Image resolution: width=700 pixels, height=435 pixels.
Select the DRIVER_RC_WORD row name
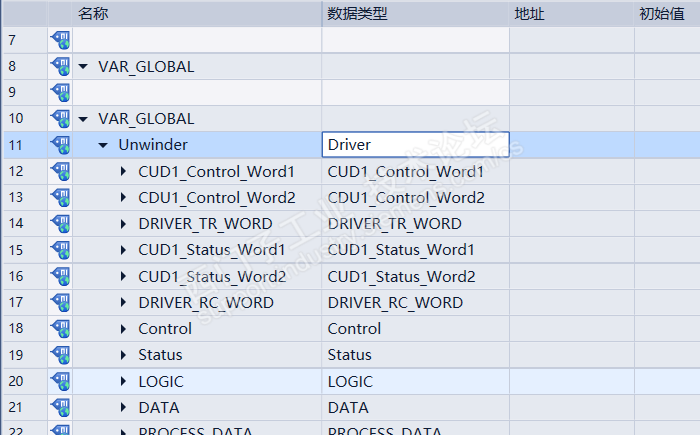[x=205, y=303]
